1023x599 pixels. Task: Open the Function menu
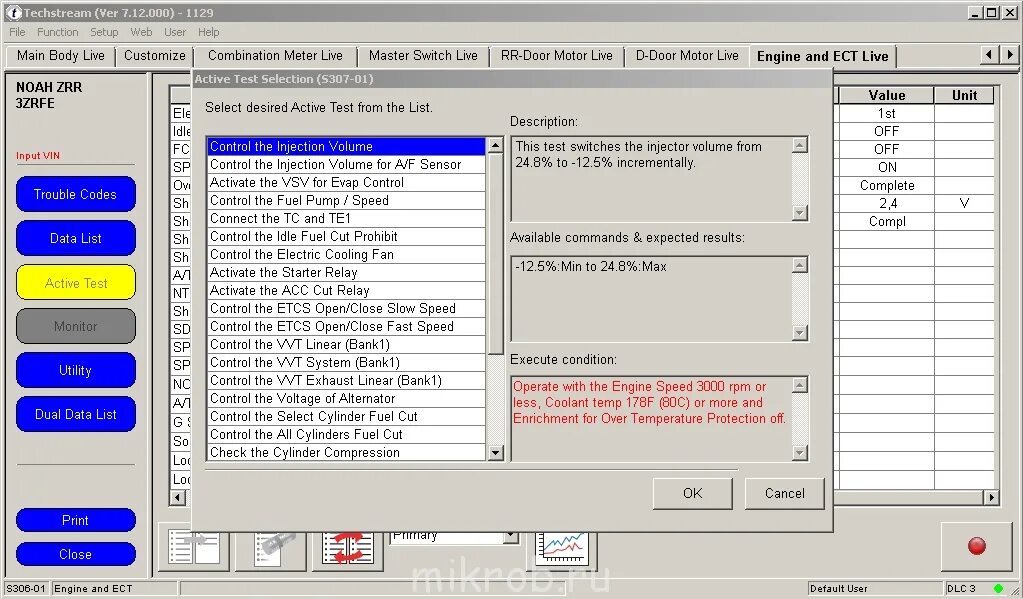pyautogui.click(x=57, y=32)
